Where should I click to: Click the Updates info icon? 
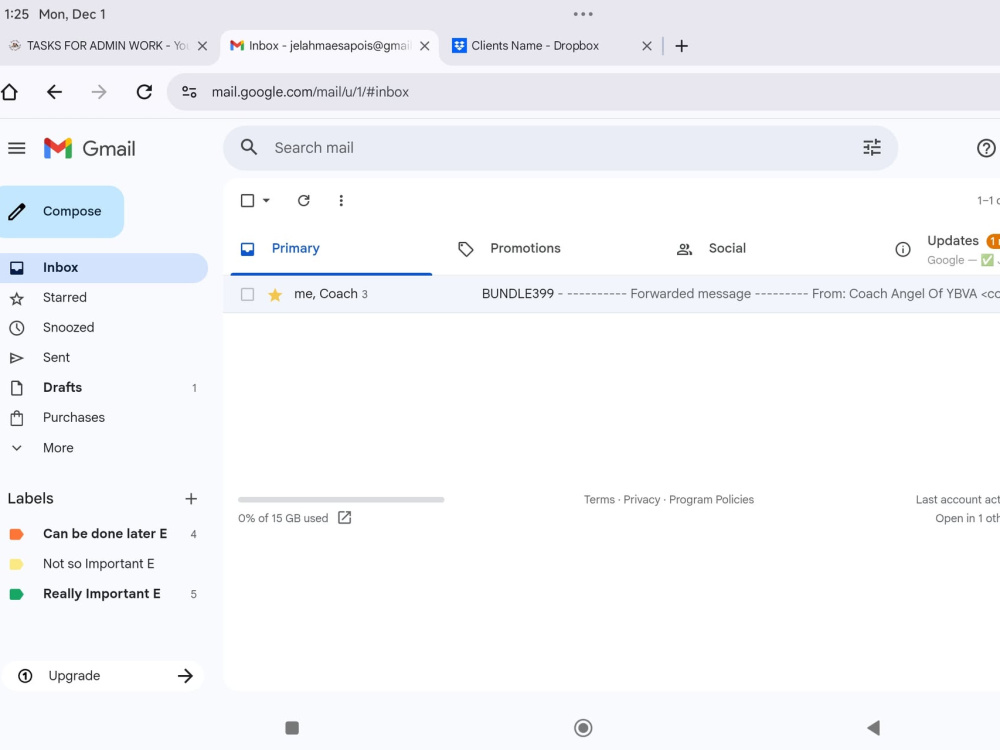pyautogui.click(x=902, y=249)
